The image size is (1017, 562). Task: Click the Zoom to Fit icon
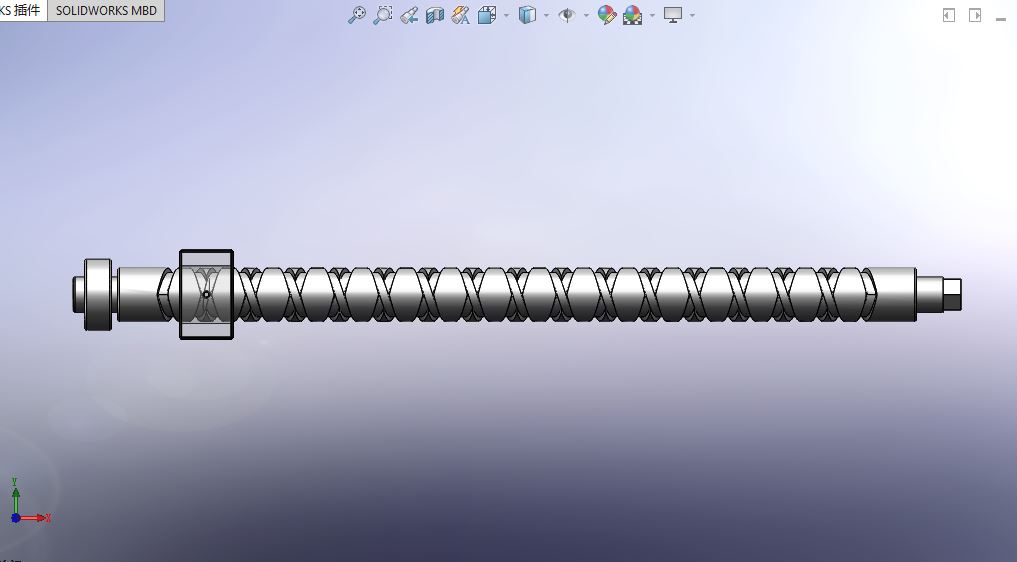point(357,15)
